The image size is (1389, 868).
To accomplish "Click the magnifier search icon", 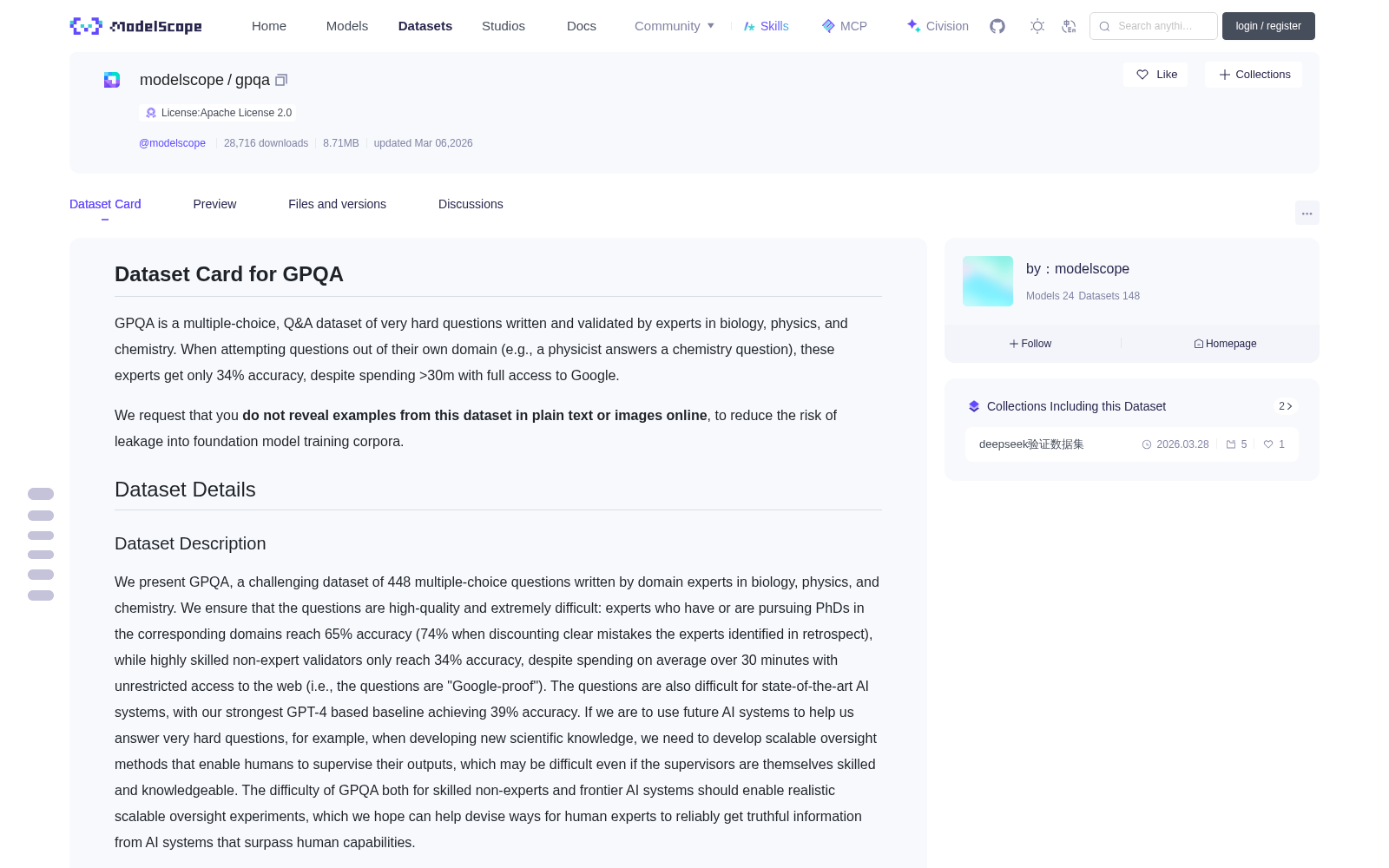I will pos(1104,26).
